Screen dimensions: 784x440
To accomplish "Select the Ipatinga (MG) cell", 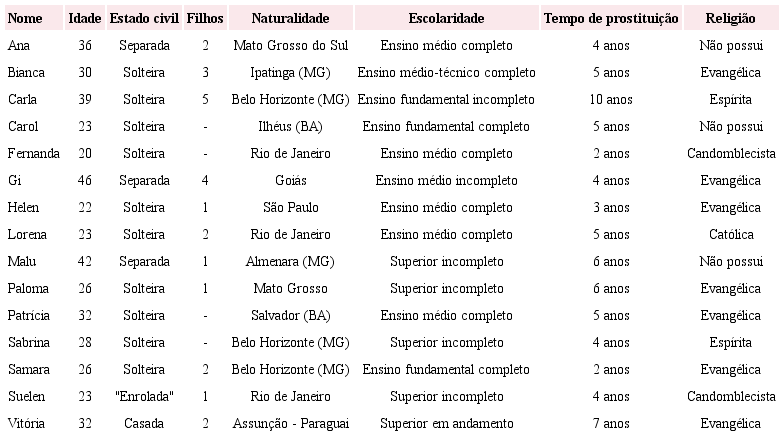I will pyautogui.click(x=290, y=73).
